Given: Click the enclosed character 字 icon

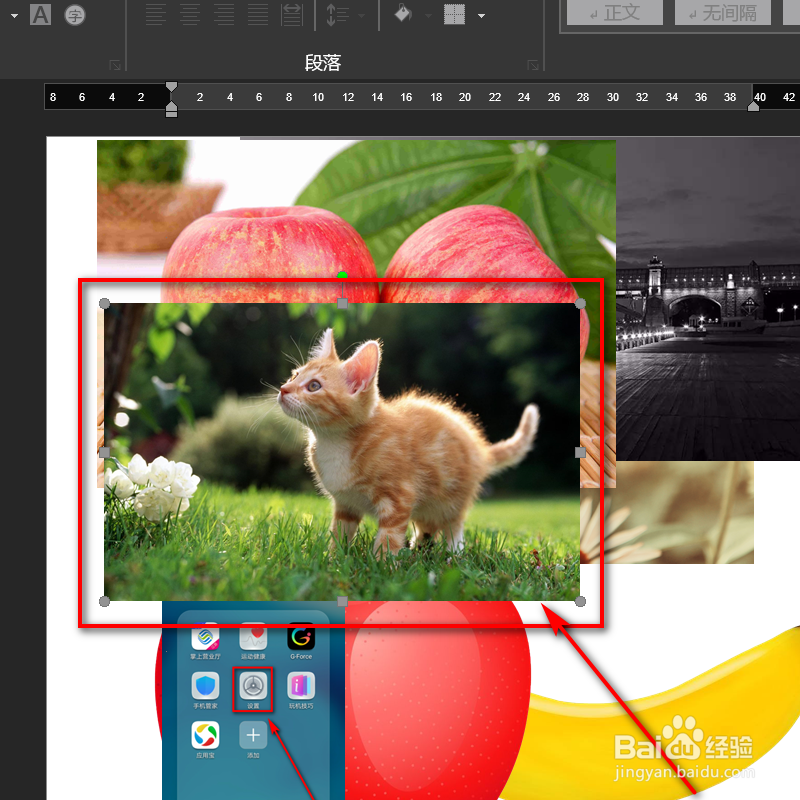Looking at the screenshot, I should pos(74,15).
